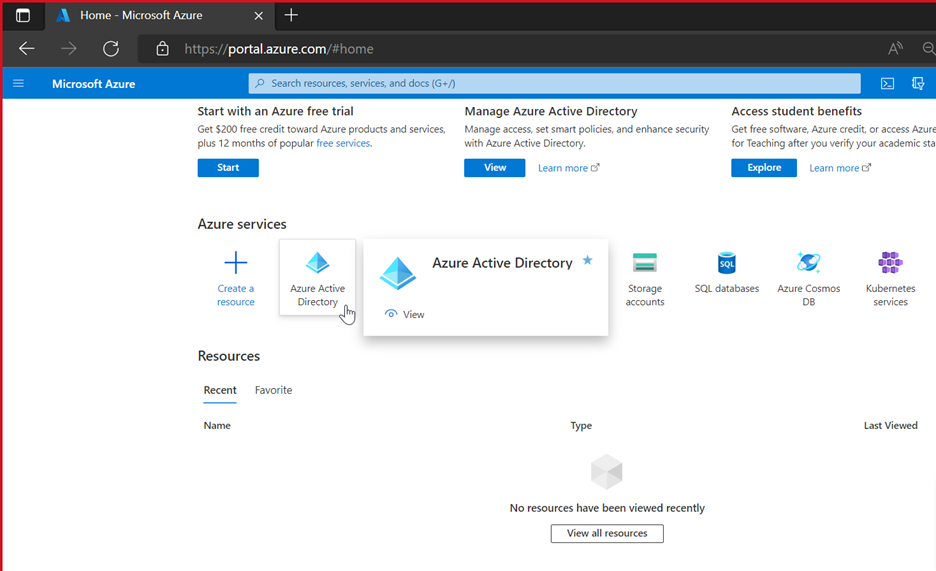Click the Azure services heading

(242, 224)
